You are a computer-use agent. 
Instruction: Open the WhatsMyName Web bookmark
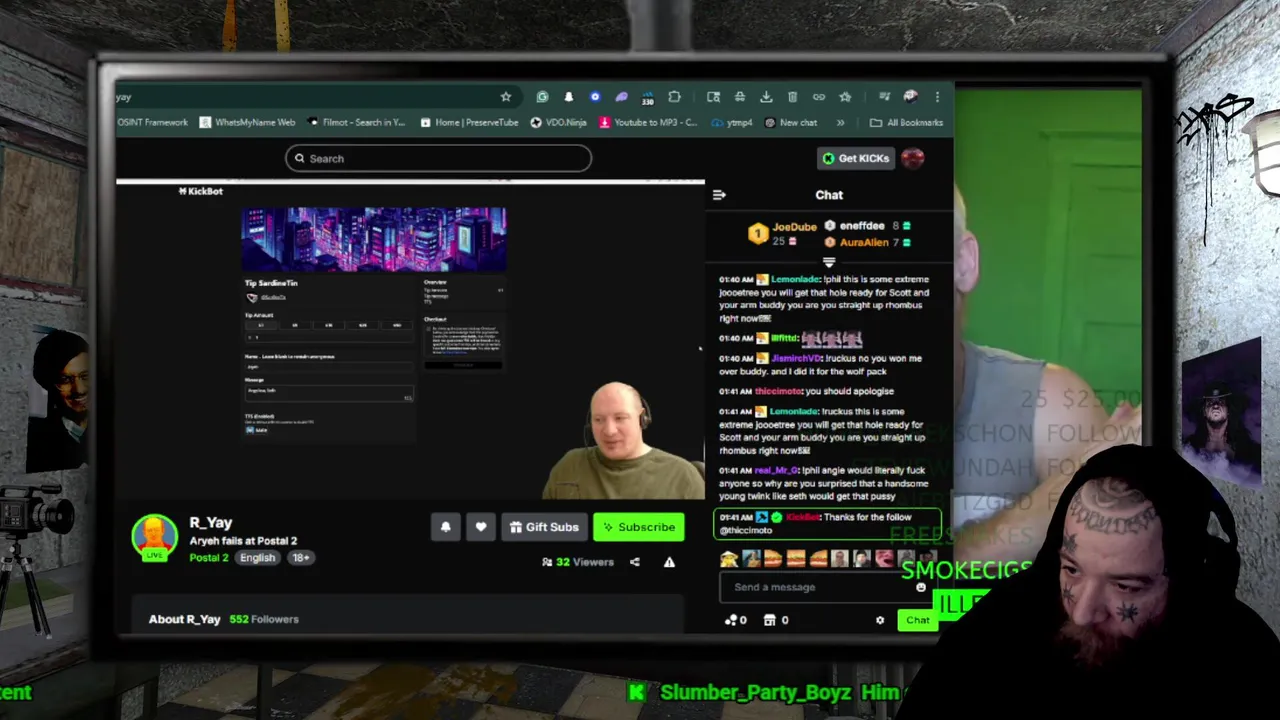click(247, 122)
